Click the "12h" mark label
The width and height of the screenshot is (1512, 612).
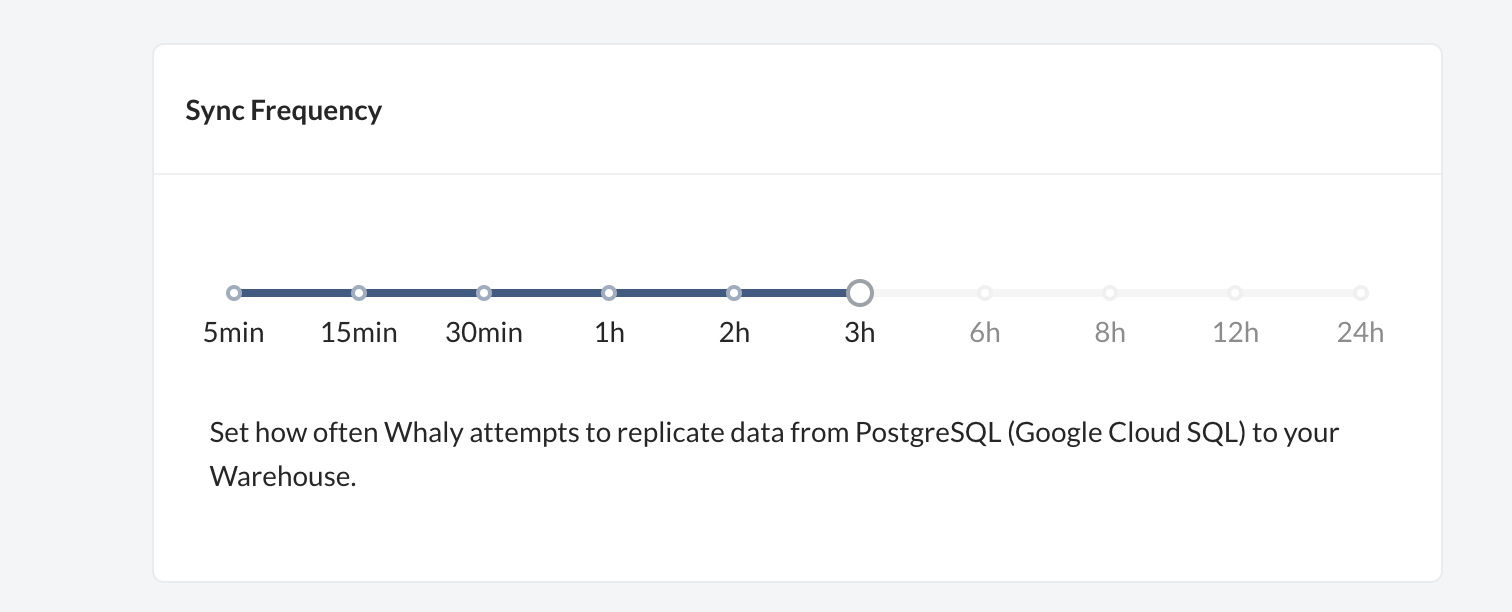[1235, 333]
